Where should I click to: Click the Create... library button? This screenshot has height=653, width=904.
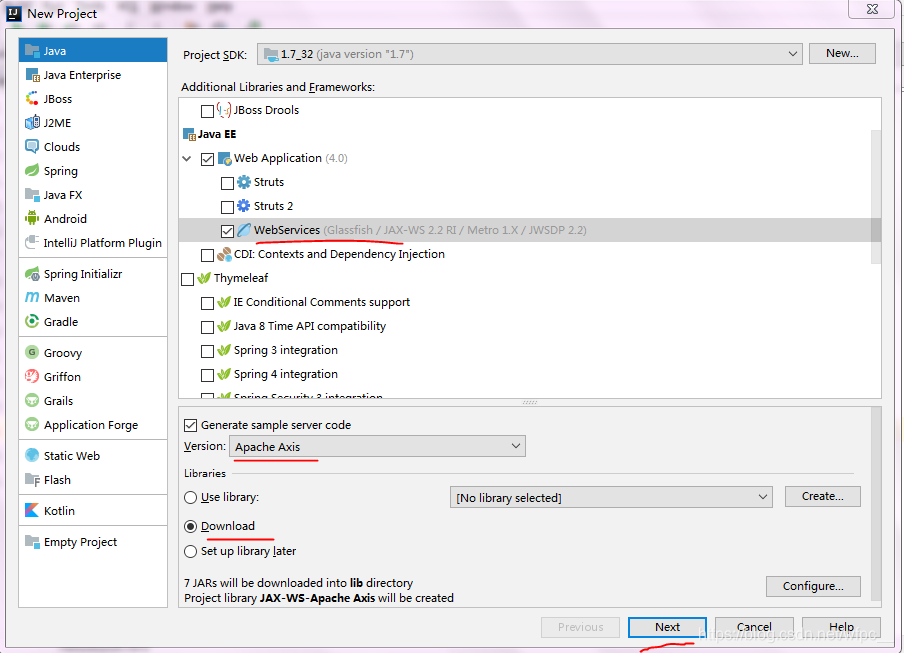point(822,496)
